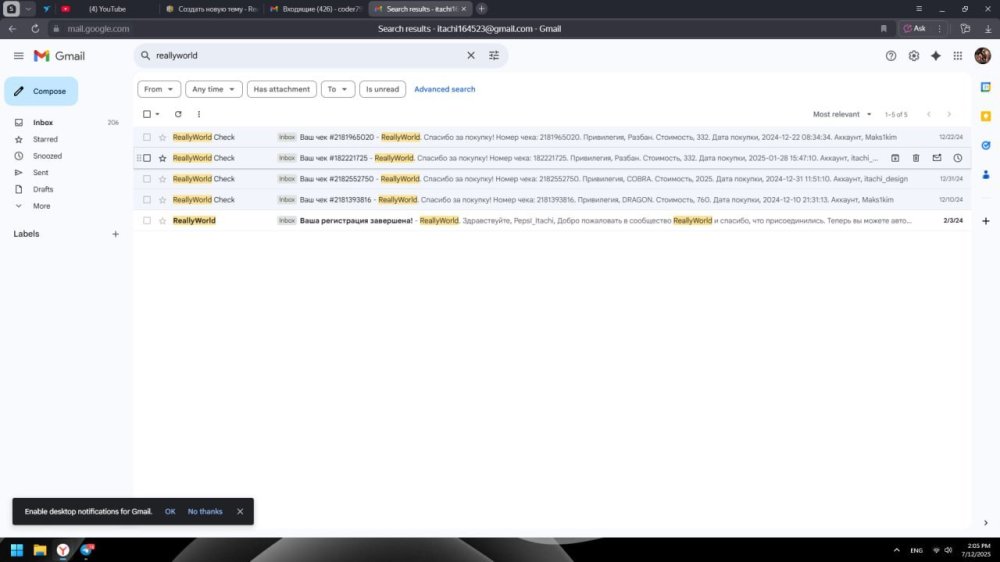Open File Explorer from the taskbar
The width and height of the screenshot is (1000, 562).
(x=40, y=550)
